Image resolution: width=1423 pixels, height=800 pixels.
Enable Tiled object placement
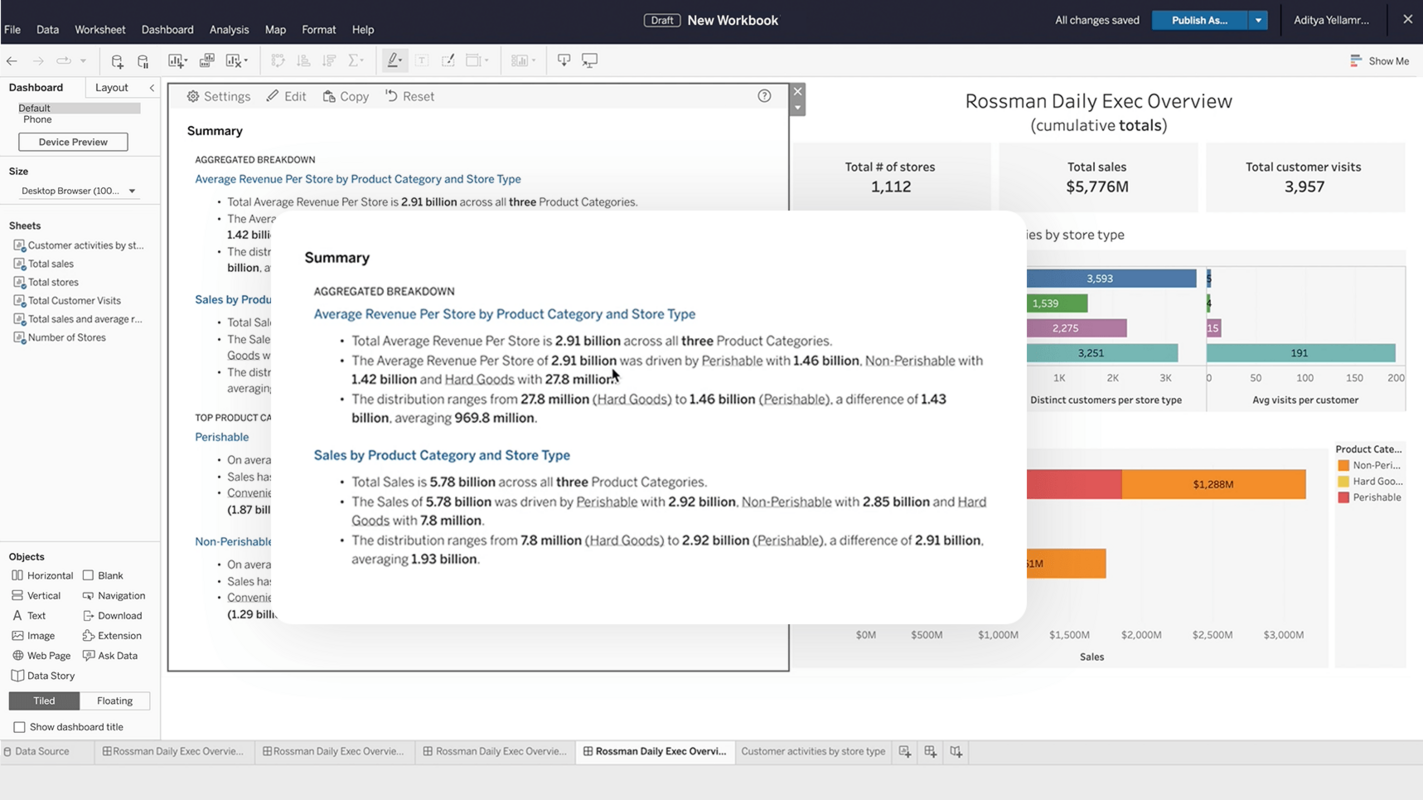pos(42,700)
